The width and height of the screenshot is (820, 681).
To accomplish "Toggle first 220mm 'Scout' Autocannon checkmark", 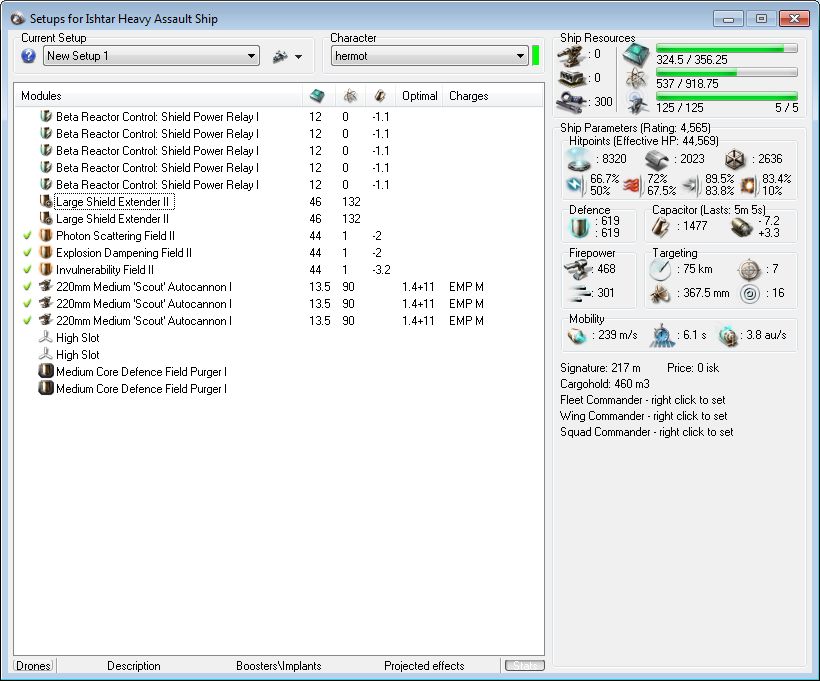I will pyautogui.click(x=27, y=287).
